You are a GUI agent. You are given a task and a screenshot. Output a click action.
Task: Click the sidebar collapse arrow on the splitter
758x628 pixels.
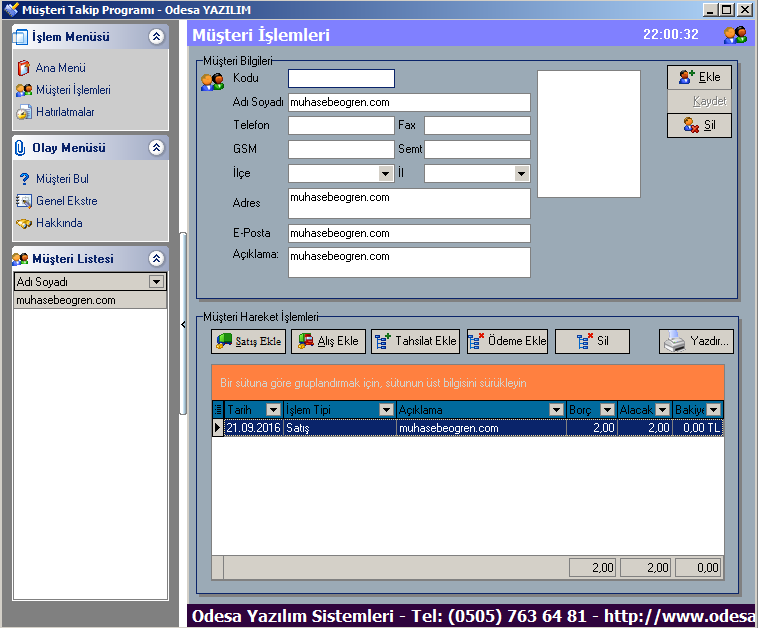pos(183,324)
